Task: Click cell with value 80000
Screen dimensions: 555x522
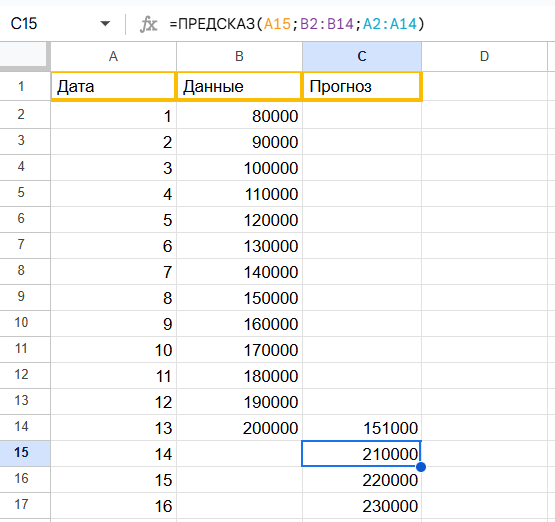Action: 239,115
